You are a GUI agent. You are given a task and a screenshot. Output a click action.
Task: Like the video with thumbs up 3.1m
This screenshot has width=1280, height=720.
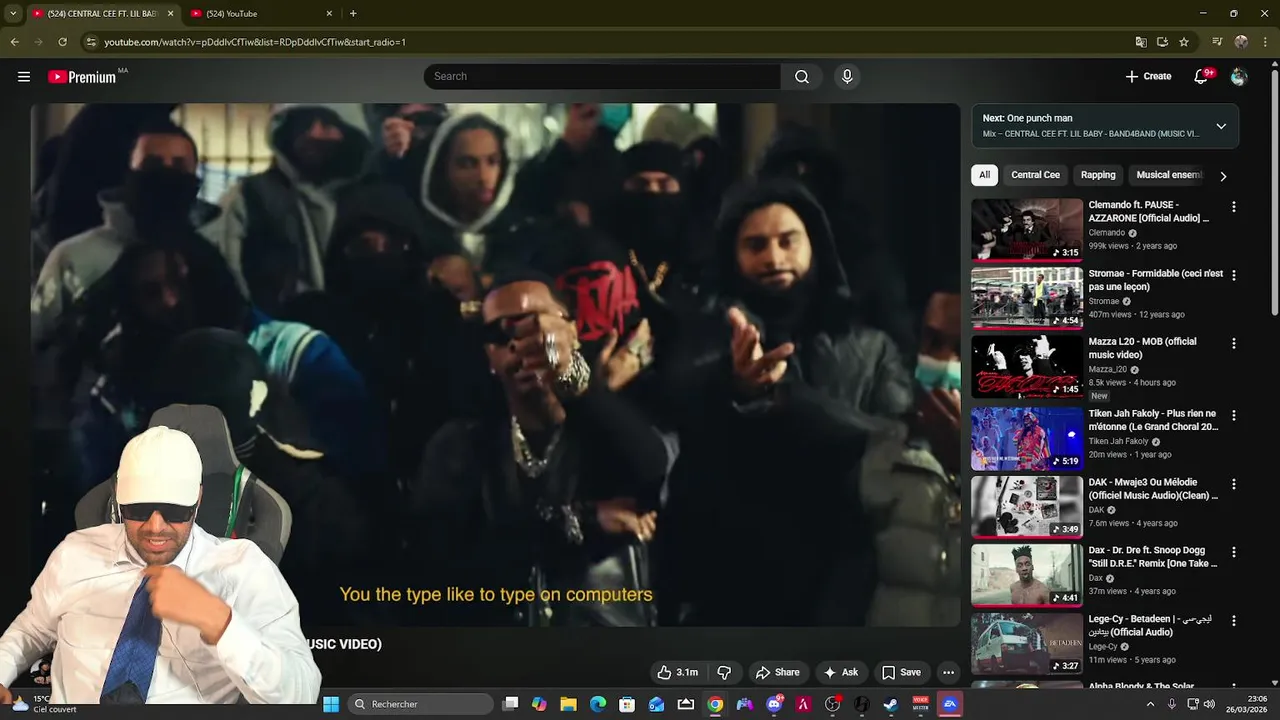pos(677,672)
